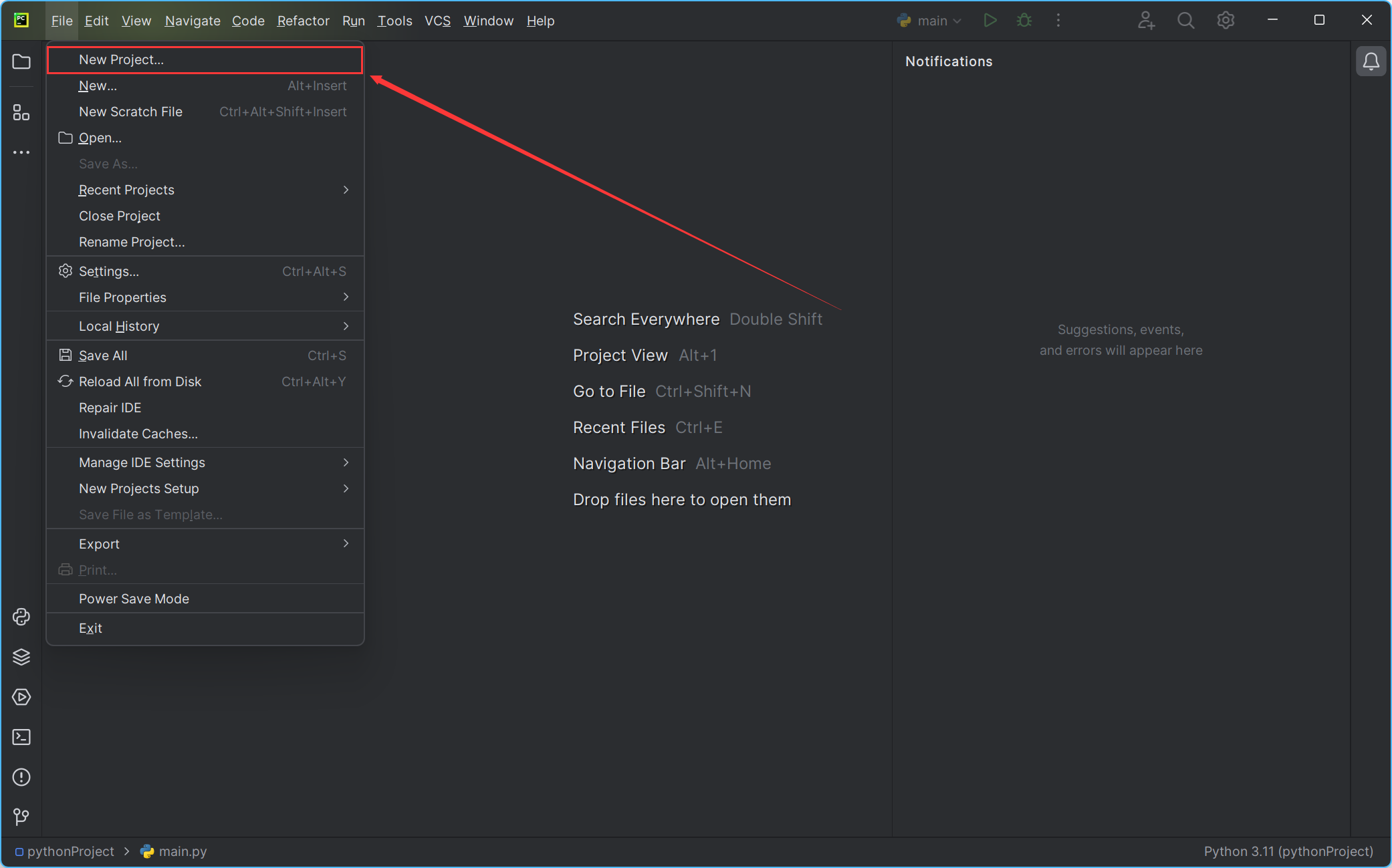
Task: Open Search Everywhere magnifier icon
Action: coord(1185,21)
